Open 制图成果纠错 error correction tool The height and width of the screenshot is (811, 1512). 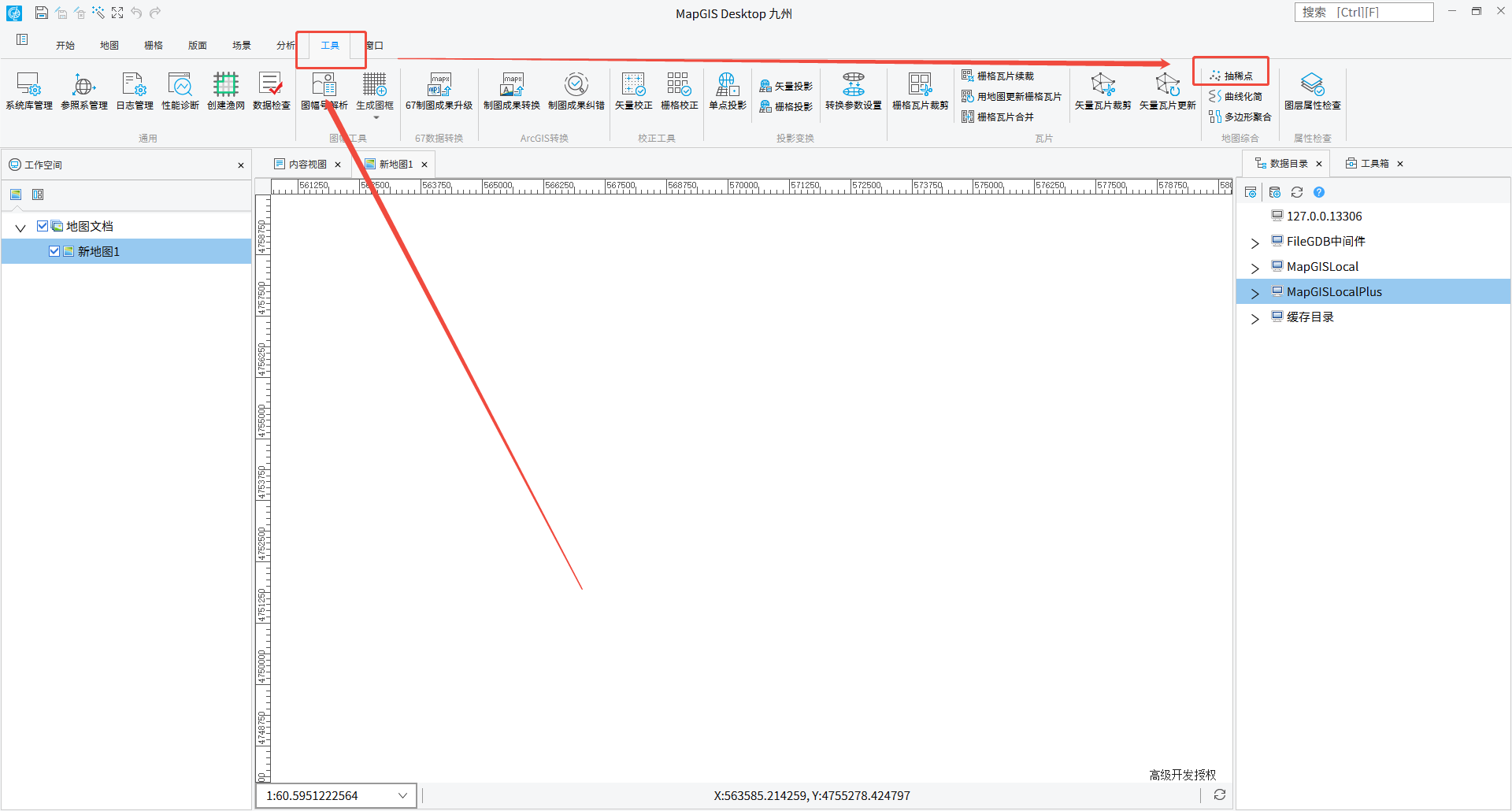point(576,91)
